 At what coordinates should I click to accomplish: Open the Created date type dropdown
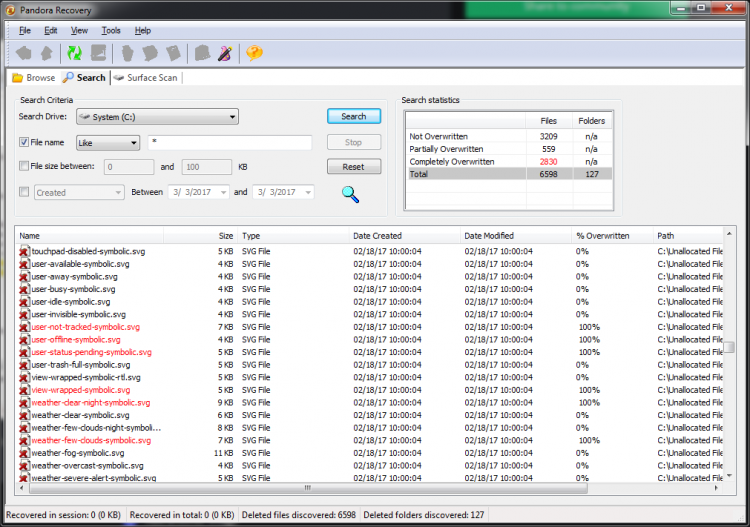(79, 192)
